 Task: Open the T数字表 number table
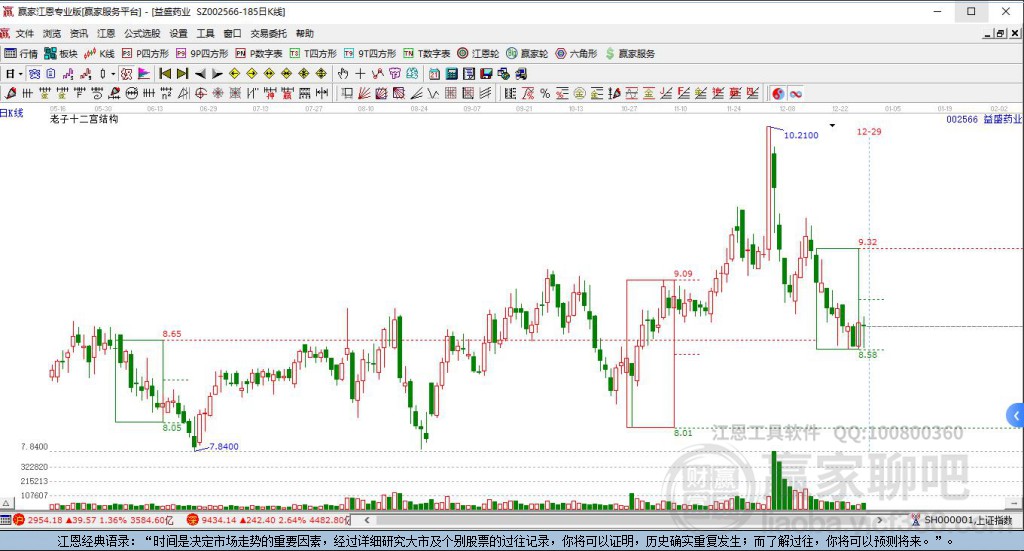click(x=426, y=54)
